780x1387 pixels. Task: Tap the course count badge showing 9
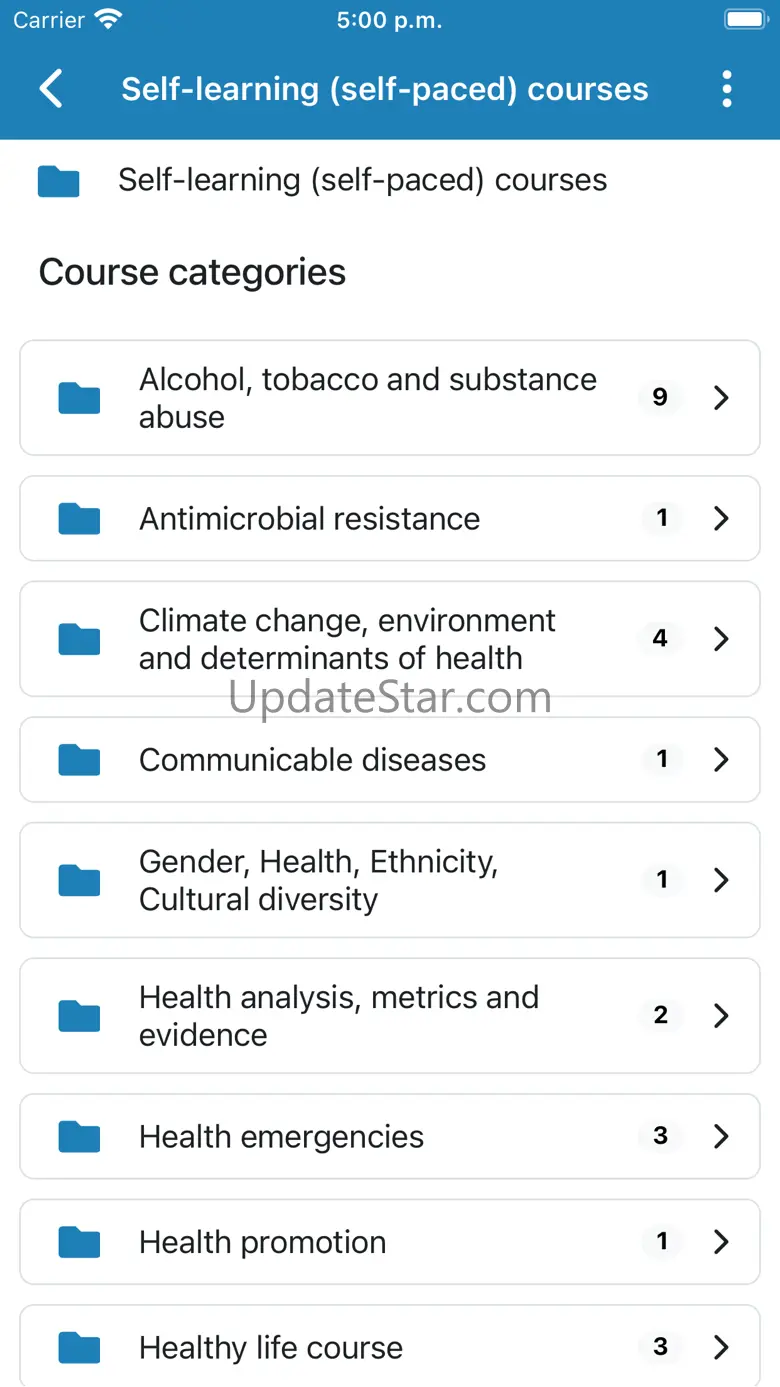click(x=660, y=398)
